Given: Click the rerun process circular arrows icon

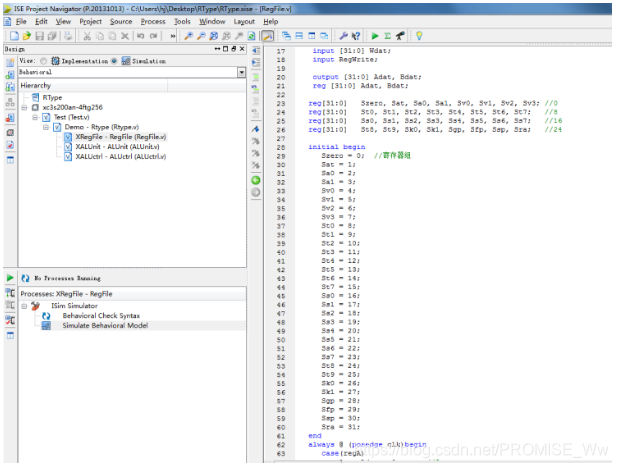Looking at the screenshot, I should point(25,278).
